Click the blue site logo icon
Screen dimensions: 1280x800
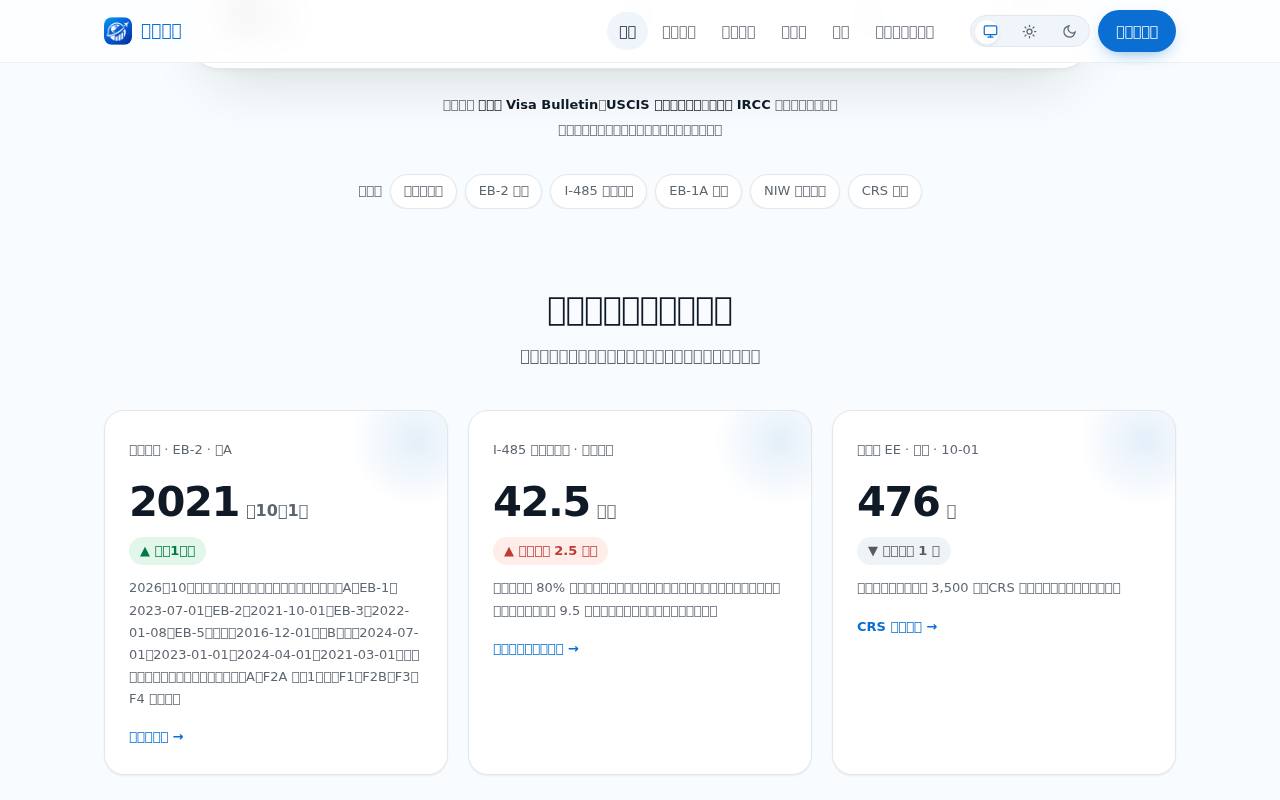click(118, 31)
